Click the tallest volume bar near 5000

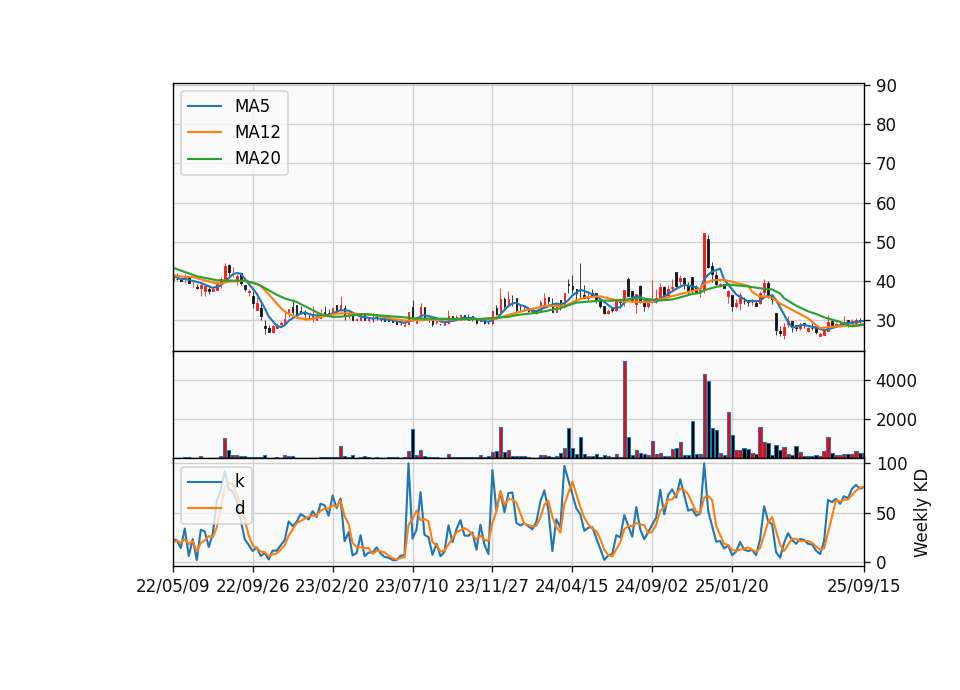tap(624, 410)
